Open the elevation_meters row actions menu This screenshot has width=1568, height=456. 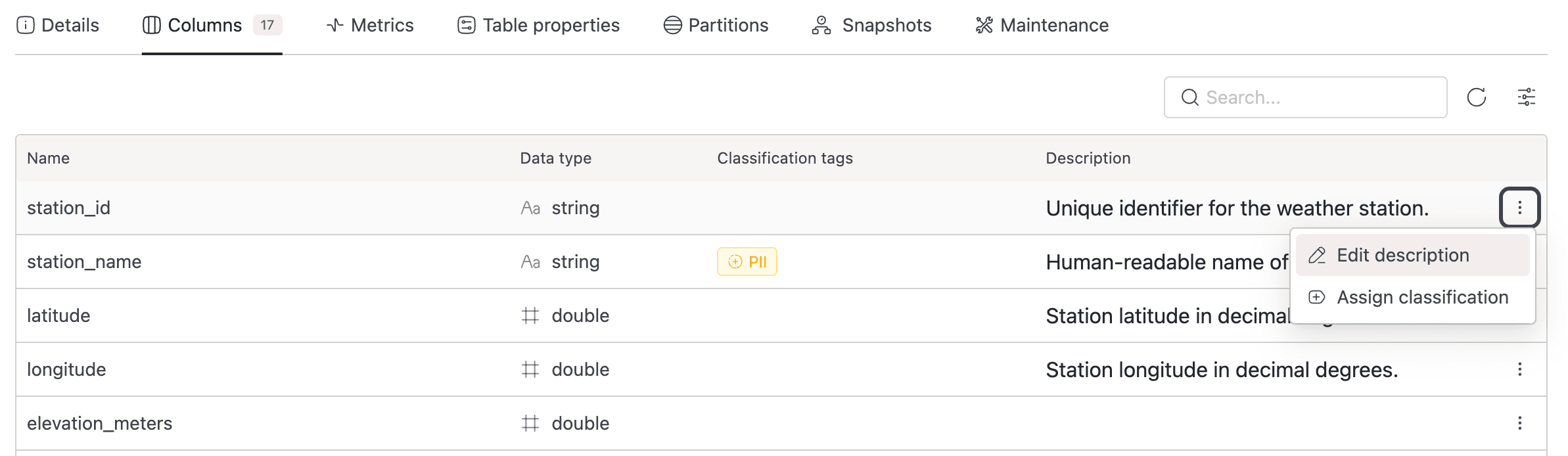click(x=1519, y=423)
